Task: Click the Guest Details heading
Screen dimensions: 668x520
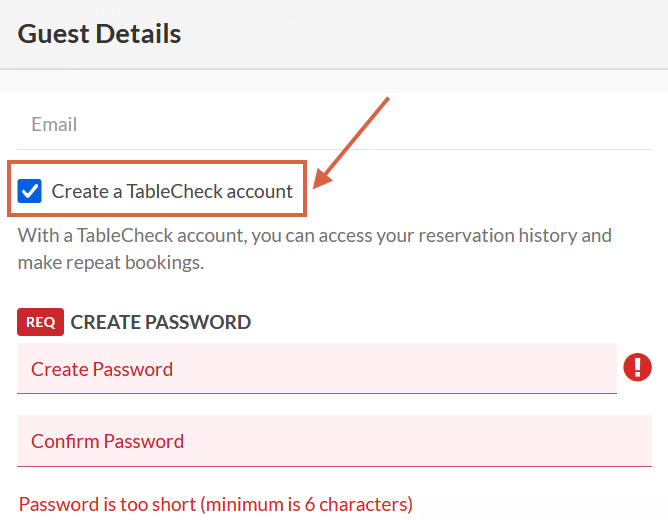Action: coord(99,34)
